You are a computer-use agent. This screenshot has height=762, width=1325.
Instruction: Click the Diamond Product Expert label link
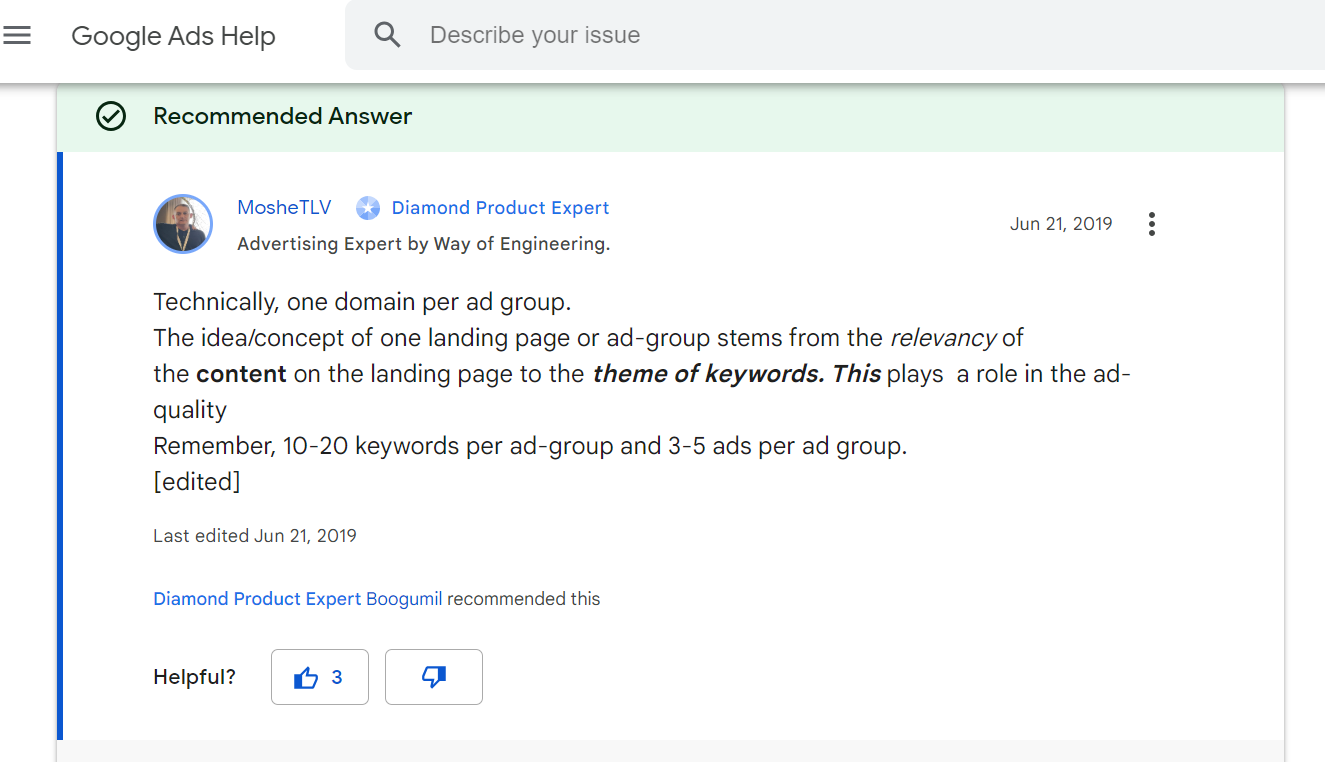pos(500,207)
